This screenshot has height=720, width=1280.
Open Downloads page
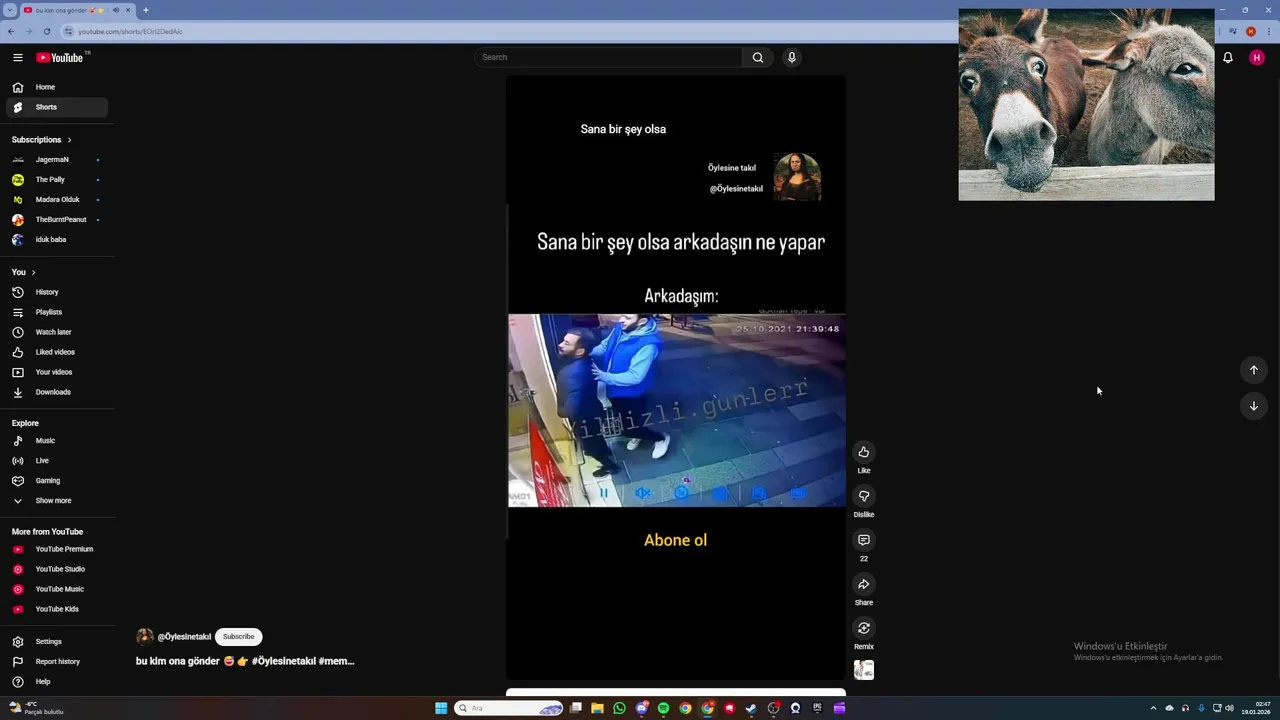click(x=56, y=392)
